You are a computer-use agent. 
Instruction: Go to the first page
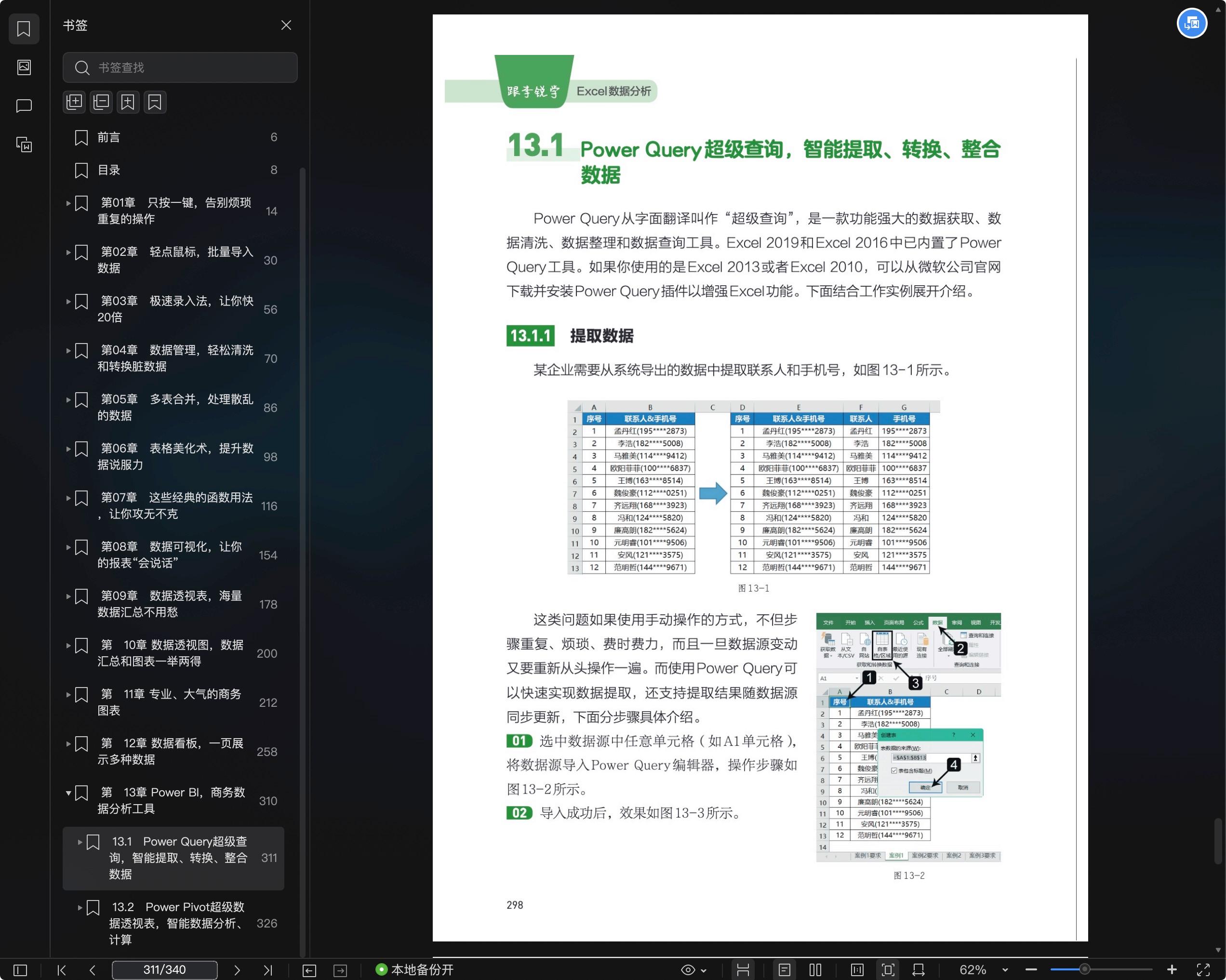click(x=61, y=970)
